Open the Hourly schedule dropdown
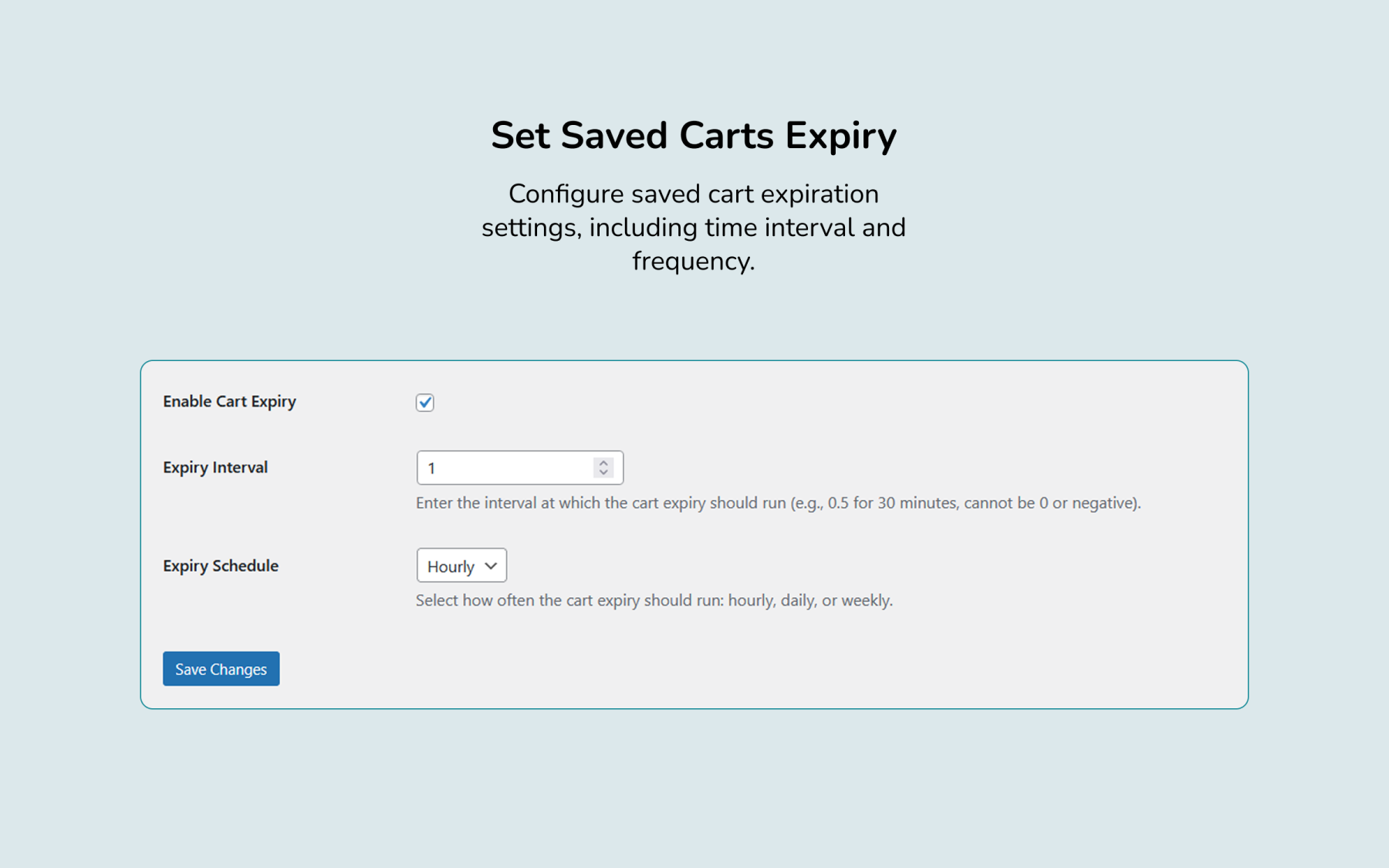The height and width of the screenshot is (868, 1389). click(x=461, y=566)
